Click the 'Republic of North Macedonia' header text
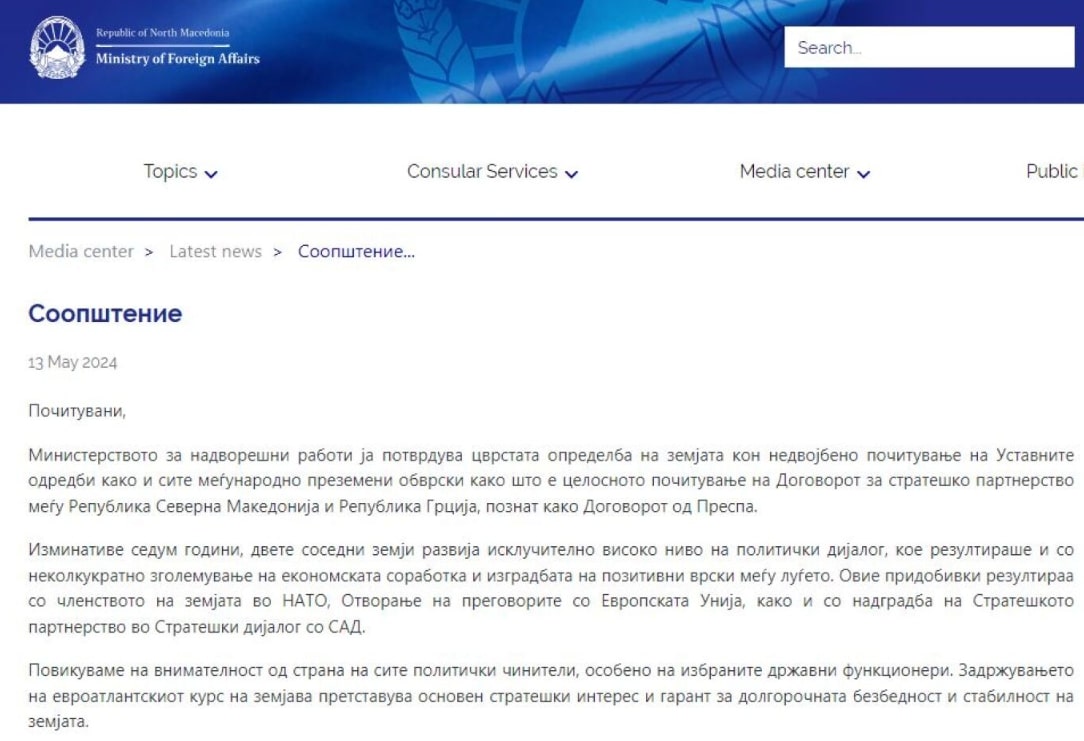The width and height of the screenshot is (1084, 741). click(162, 33)
